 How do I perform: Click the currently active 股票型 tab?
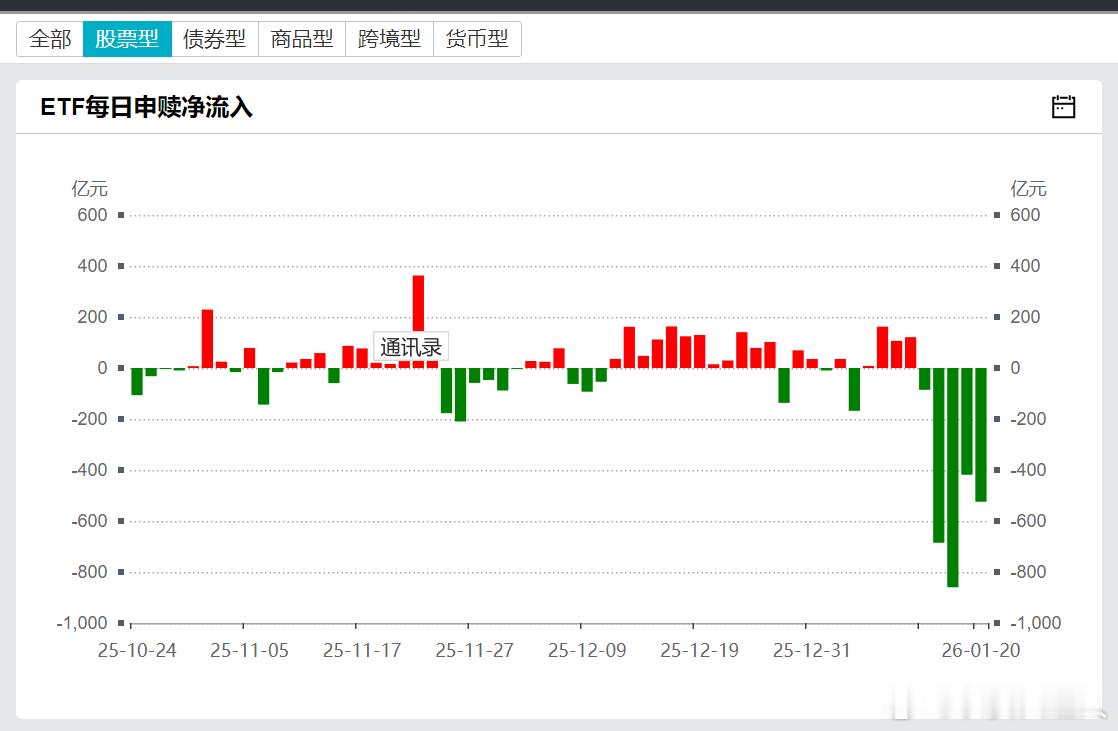pos(128,39)
